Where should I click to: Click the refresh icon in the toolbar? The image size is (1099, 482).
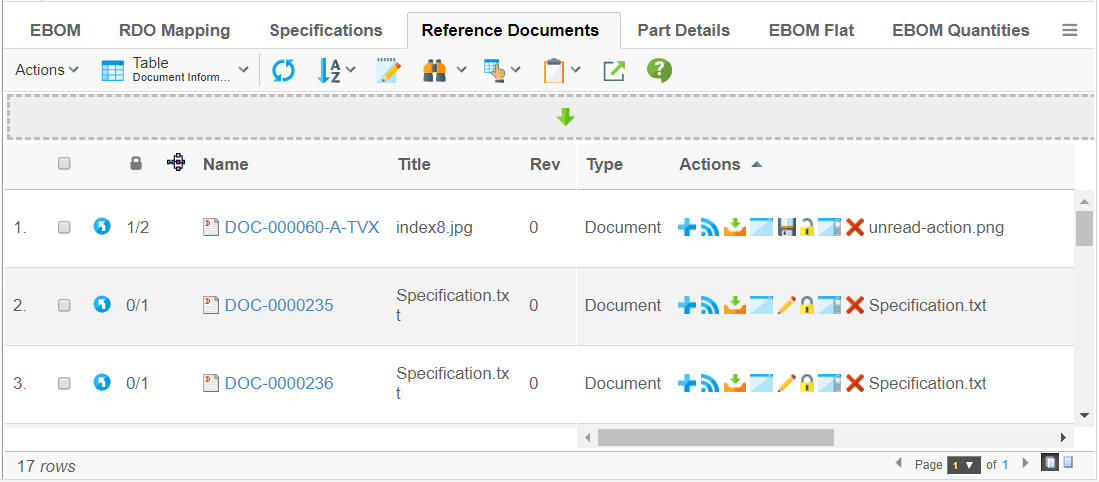tap(284, 71)
